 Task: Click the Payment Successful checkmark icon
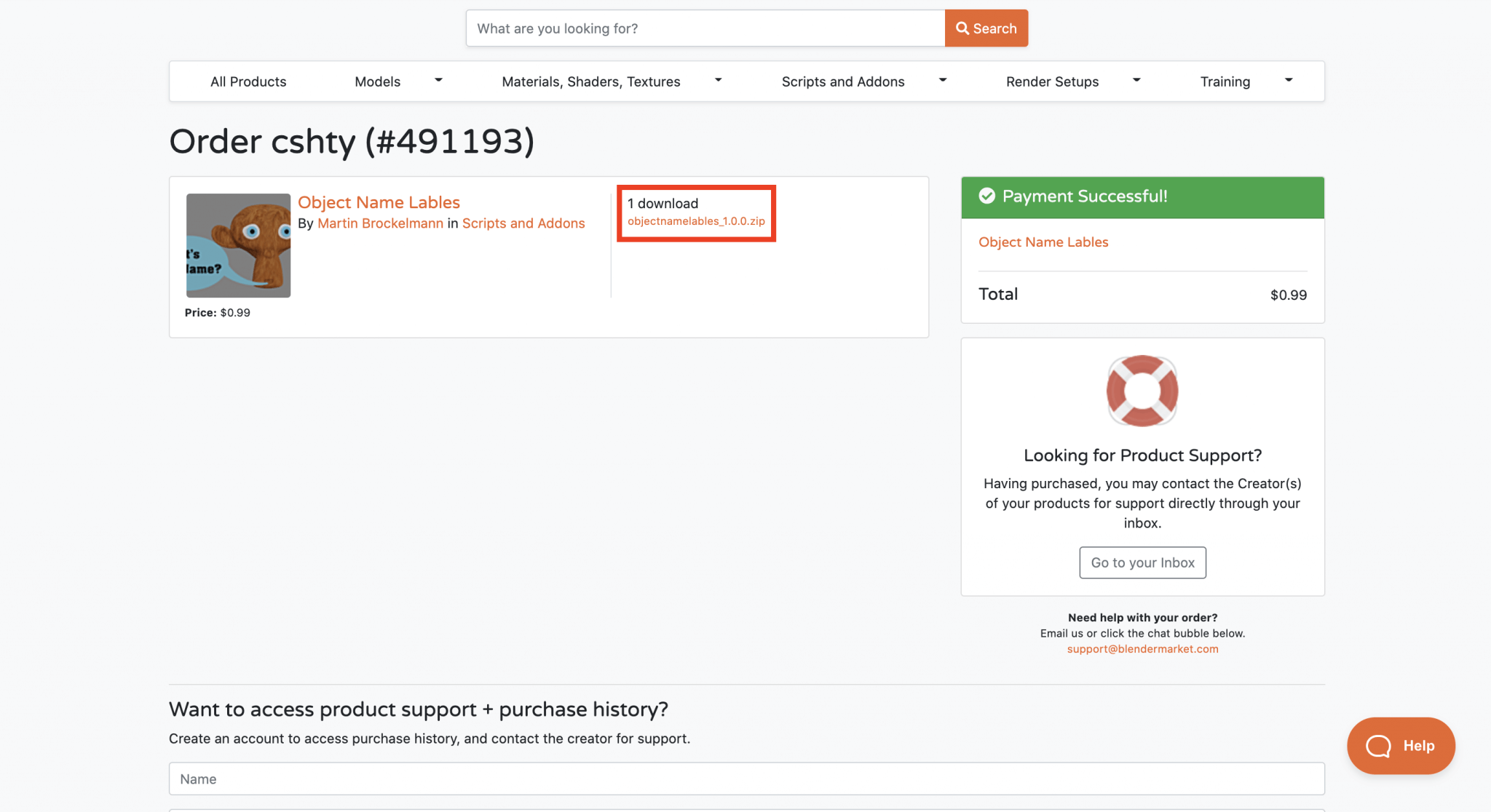986,196
